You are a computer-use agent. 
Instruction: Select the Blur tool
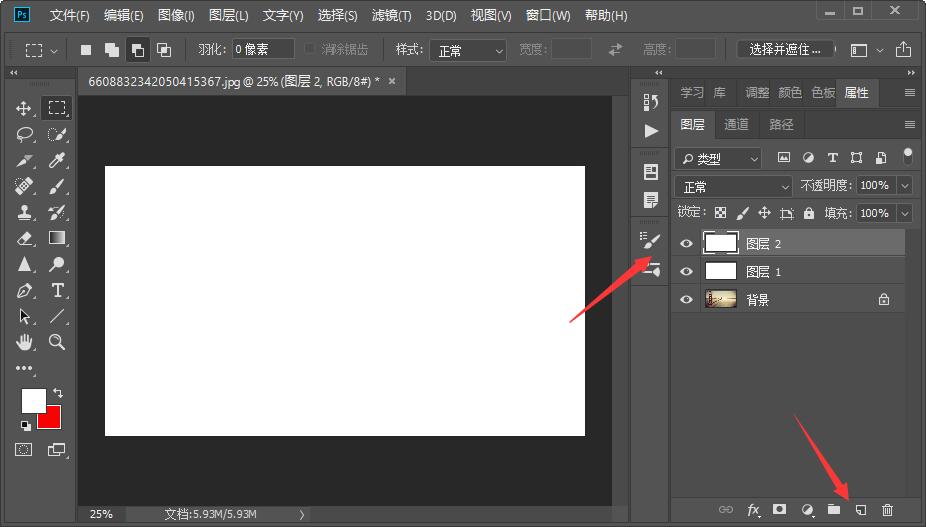pos(24,264)
